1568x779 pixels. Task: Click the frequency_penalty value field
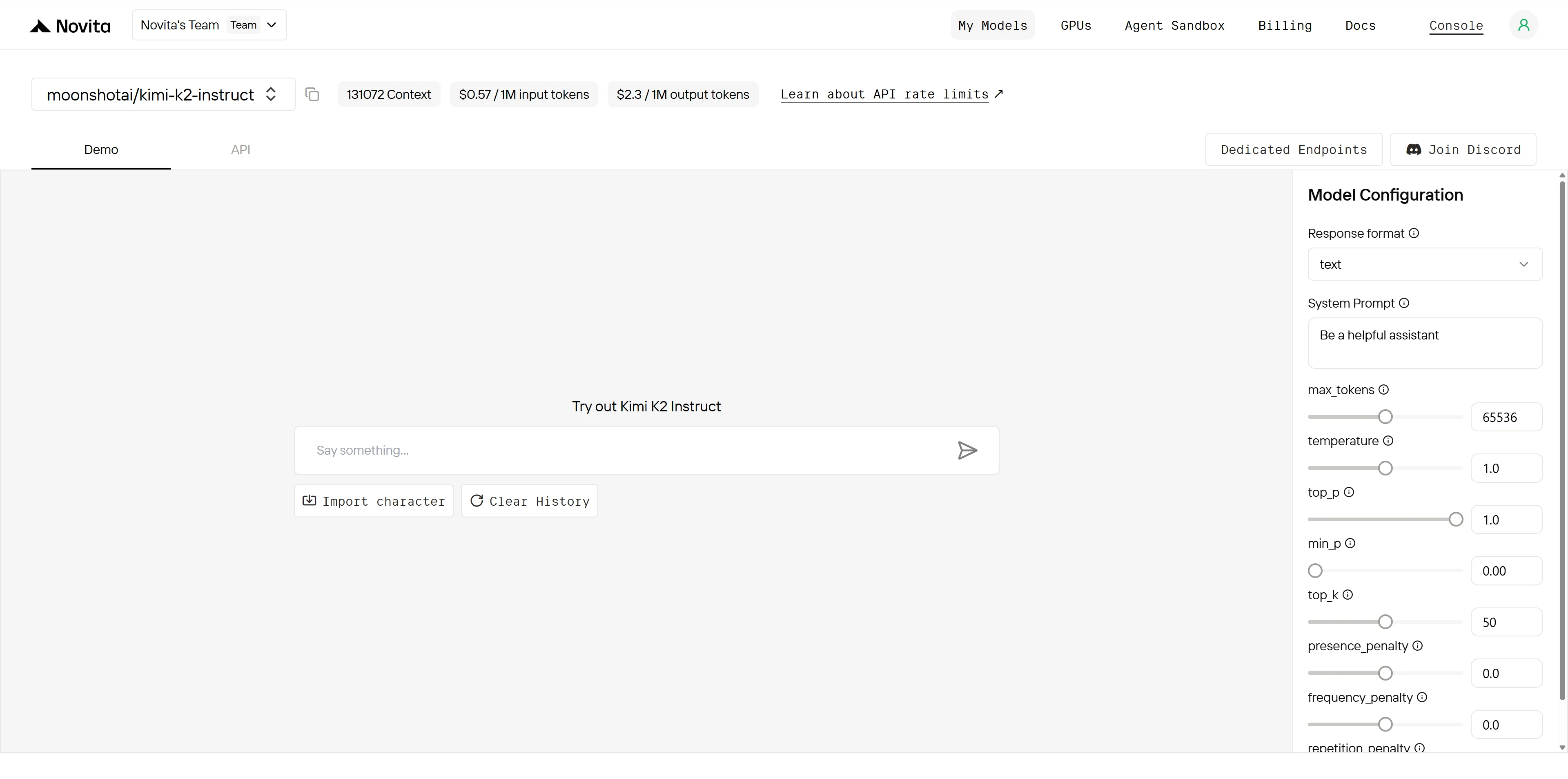coord(1506,724)
